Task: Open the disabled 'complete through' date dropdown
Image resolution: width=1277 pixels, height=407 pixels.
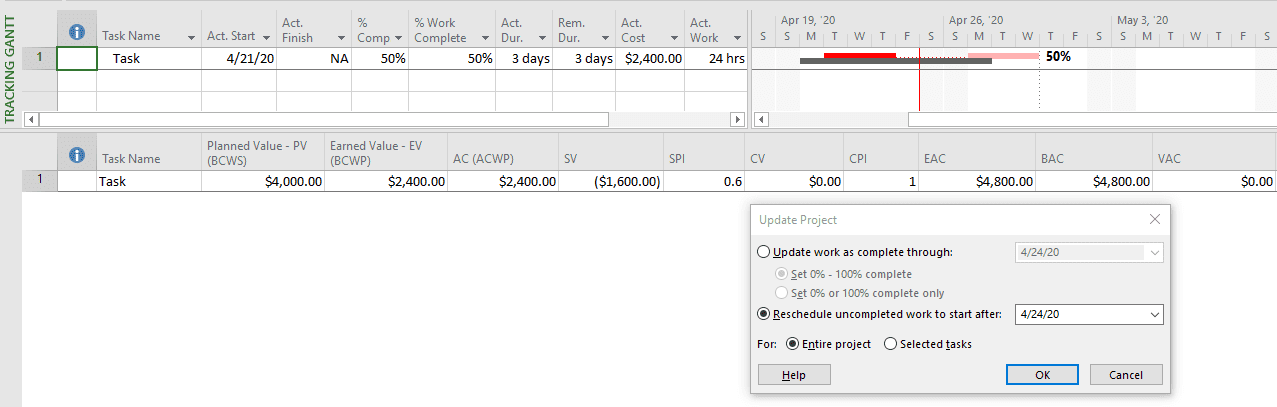Action: pos(1155,253)
